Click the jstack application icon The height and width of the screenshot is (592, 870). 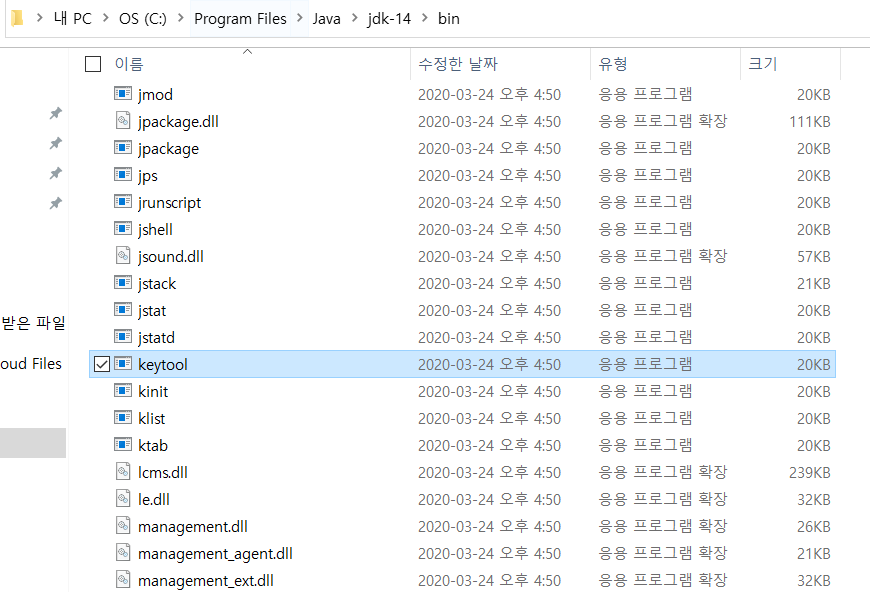[123, 282]
